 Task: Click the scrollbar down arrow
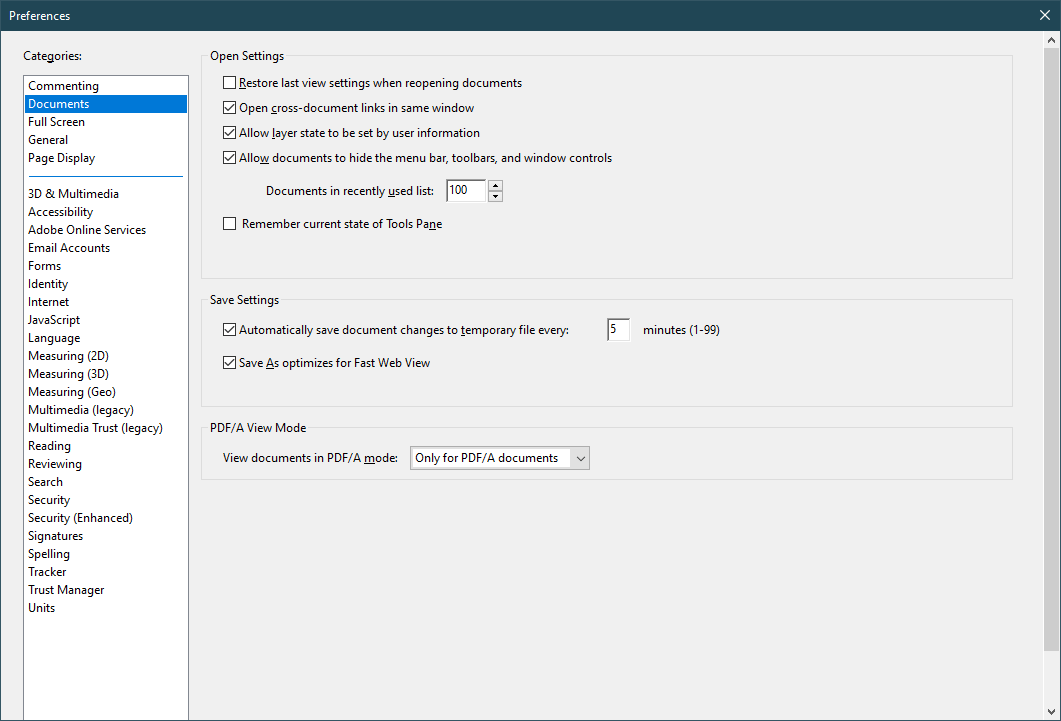click(x=1051, y=712)
